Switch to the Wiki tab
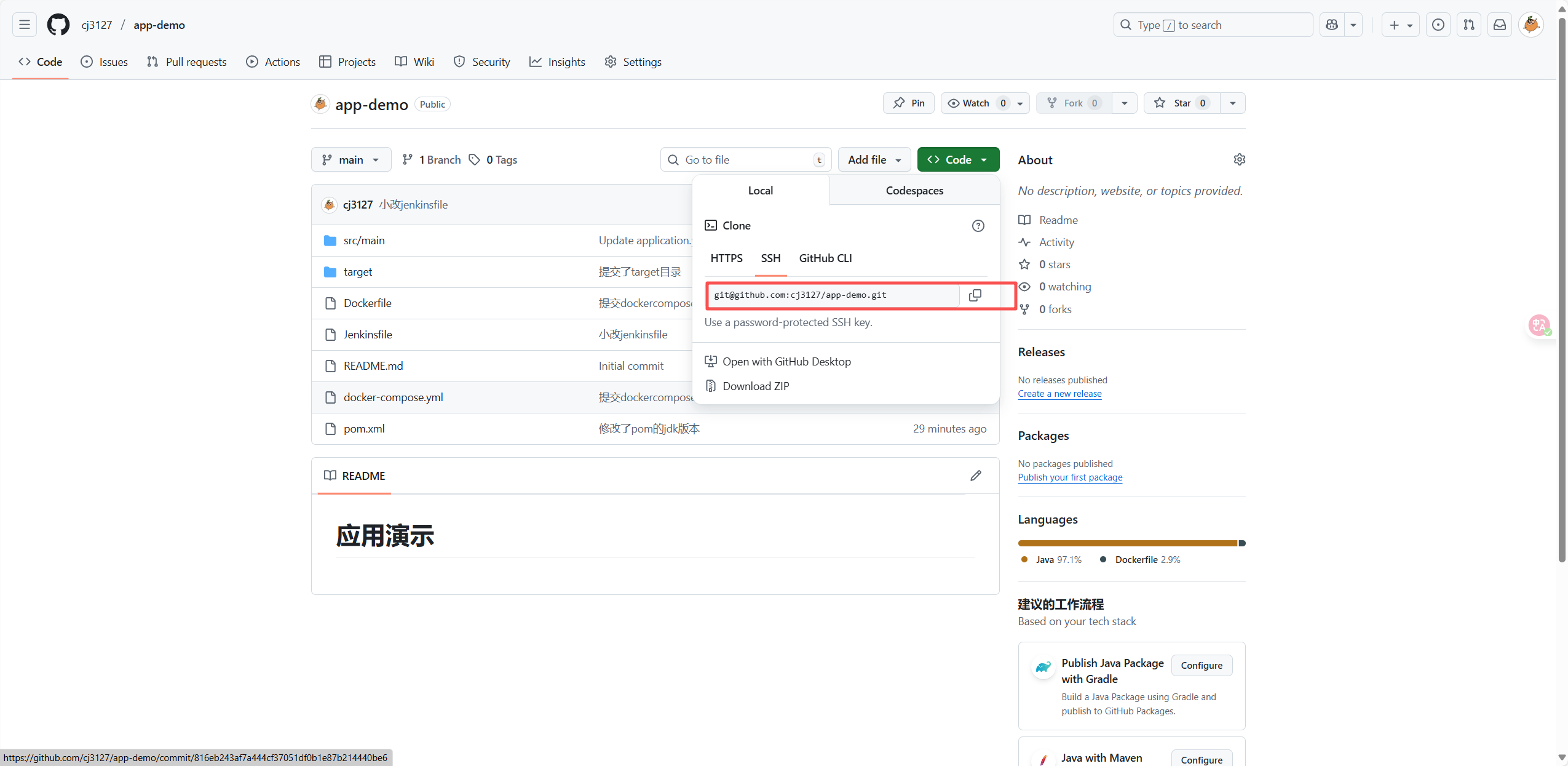The height and width of the screenshot is (766, 1568). coord(414,62)
